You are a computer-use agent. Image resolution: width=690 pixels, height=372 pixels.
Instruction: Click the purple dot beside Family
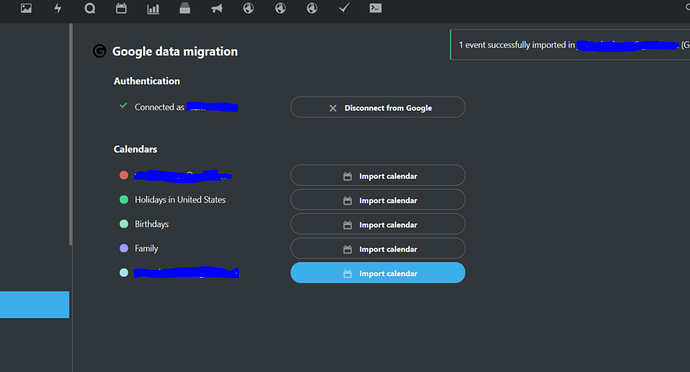(124, 248)
